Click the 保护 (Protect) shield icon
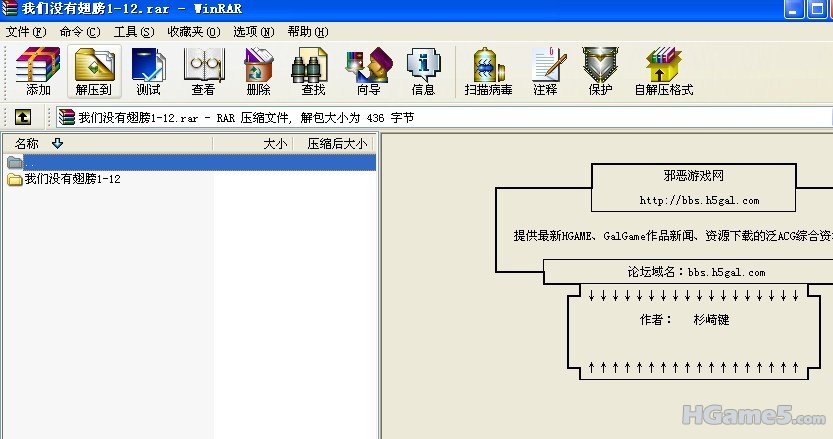The width and height of the screenshot is (833, 439). click(600, 71)
